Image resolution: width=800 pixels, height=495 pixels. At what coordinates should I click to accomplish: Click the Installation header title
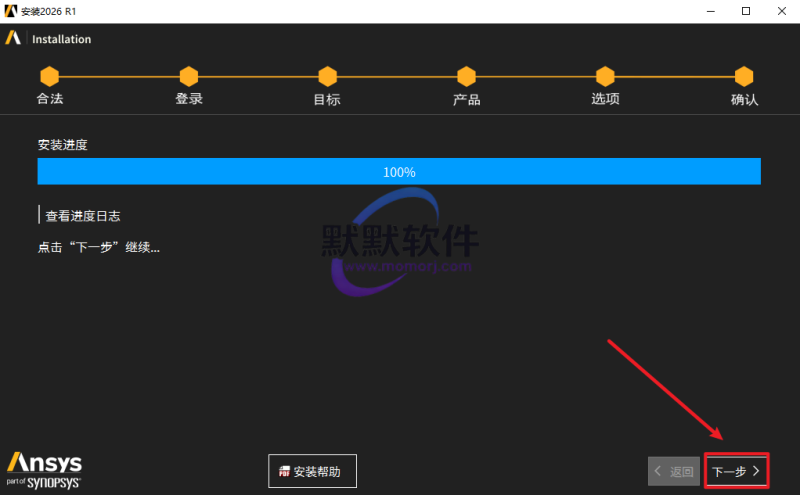pyautogui.click(x=61, y=39)
